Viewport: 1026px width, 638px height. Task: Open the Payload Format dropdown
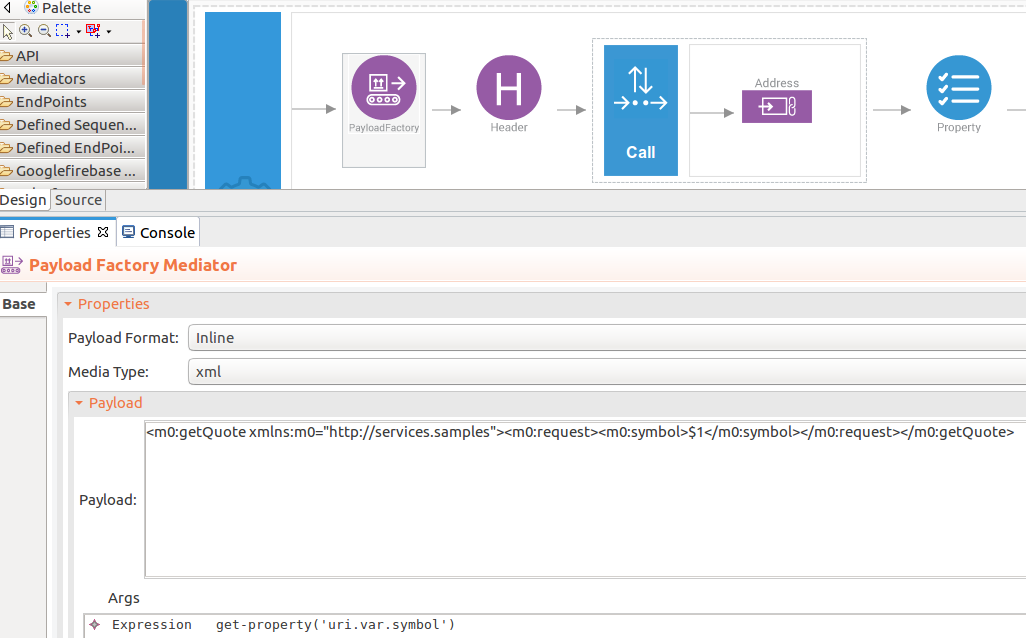tap(607, 338)
